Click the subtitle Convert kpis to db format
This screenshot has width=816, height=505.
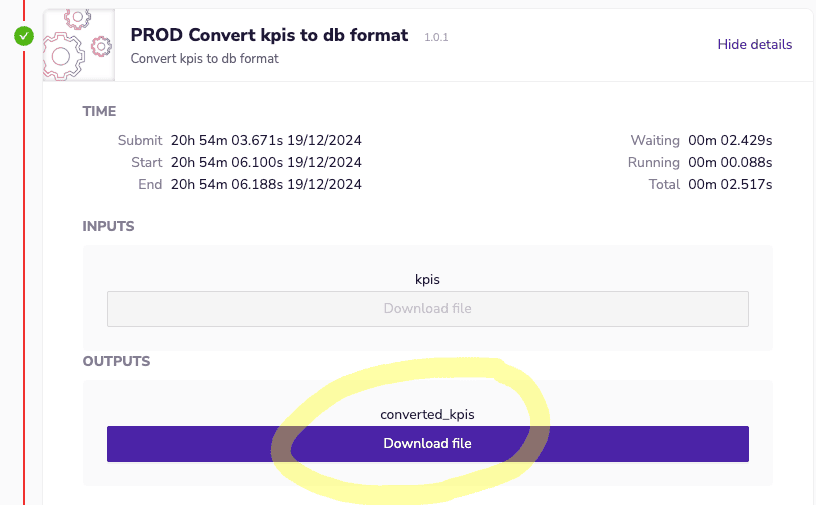[204, 58]
